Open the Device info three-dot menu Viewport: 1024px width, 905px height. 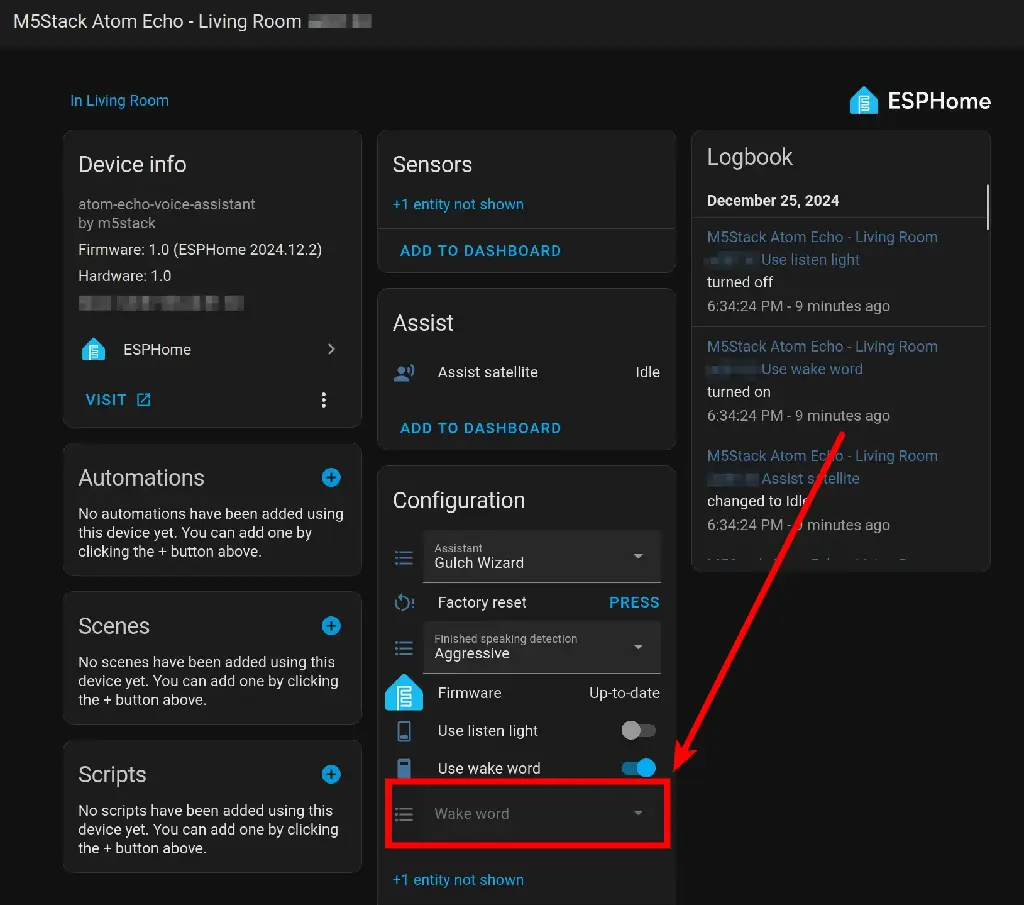click(323, 400)
